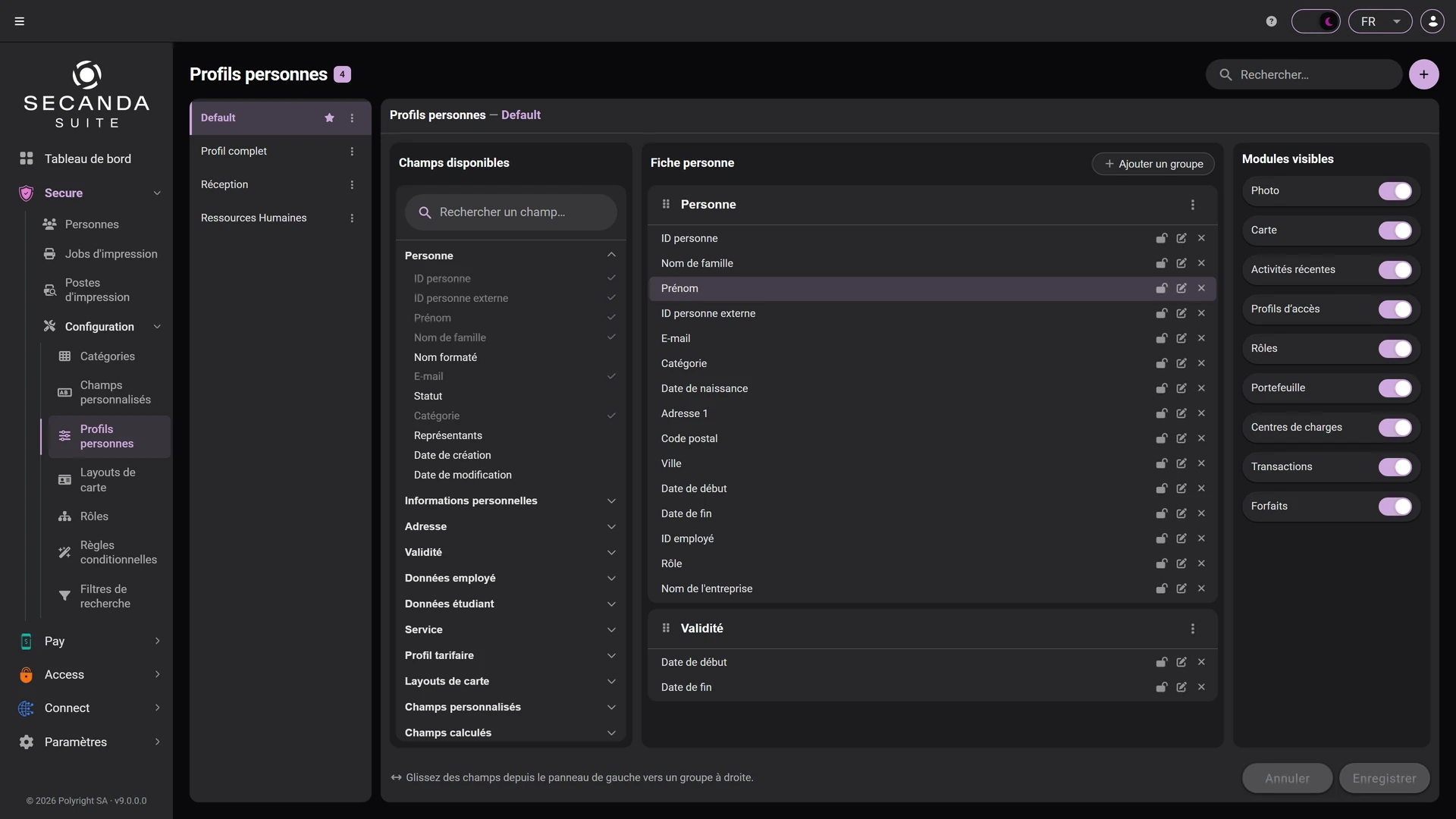Viewport: 1456px width, 819px height.
Task: Toggle the Portefeuille module switch
Action: 1395,388
